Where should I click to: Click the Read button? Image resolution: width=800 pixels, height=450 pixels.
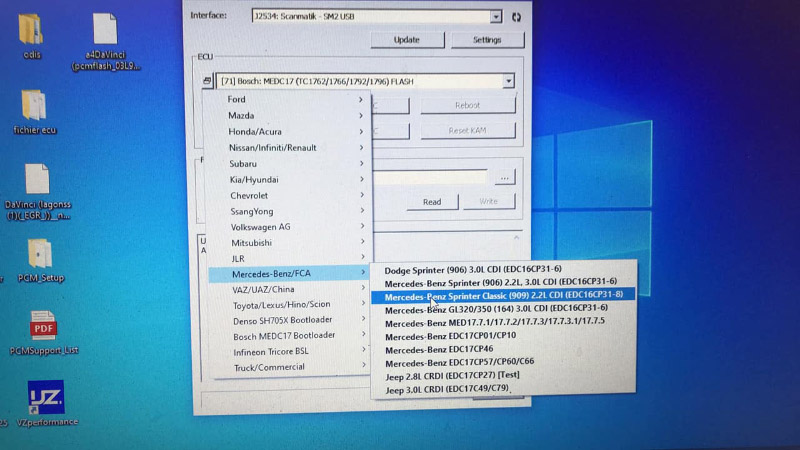432,202
